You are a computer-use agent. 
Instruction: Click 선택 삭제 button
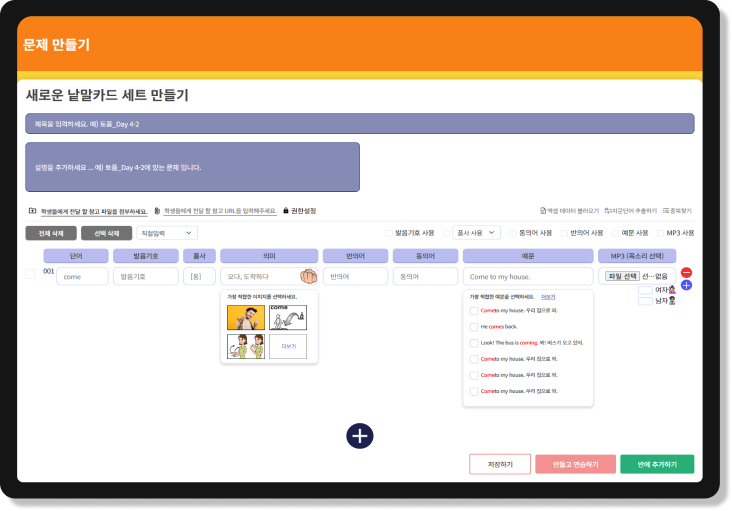(106, 233)
